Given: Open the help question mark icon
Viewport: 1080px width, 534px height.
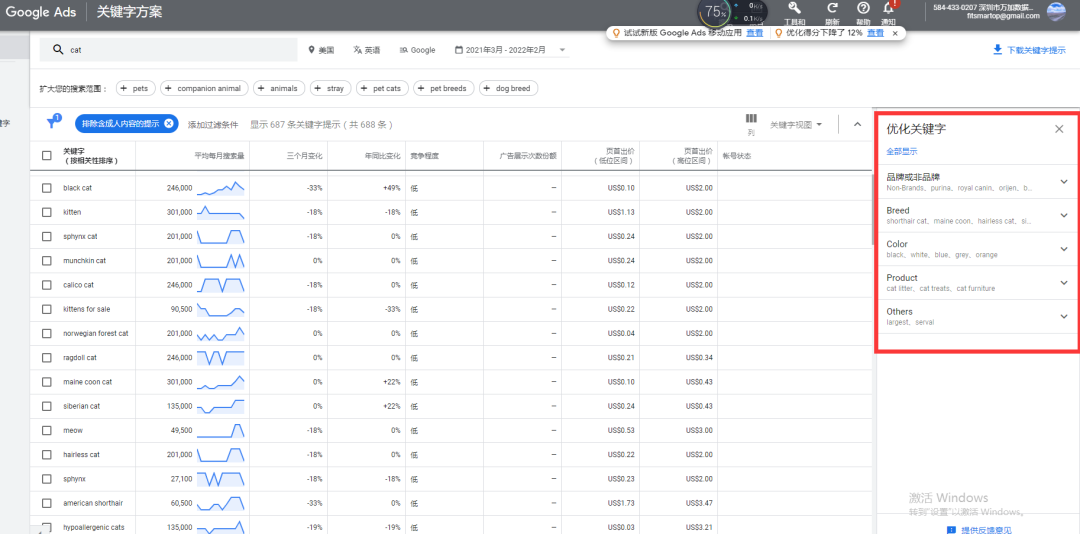Looking at the screenshot, I should [x=863, y=8].
